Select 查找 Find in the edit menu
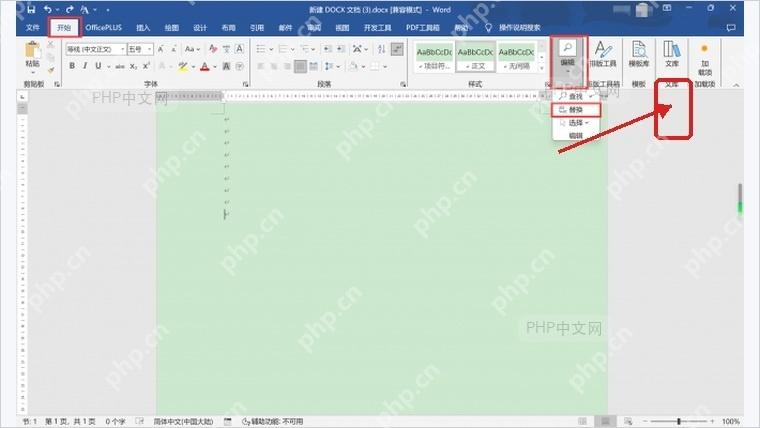760x428 pixels. click(576, 96)
